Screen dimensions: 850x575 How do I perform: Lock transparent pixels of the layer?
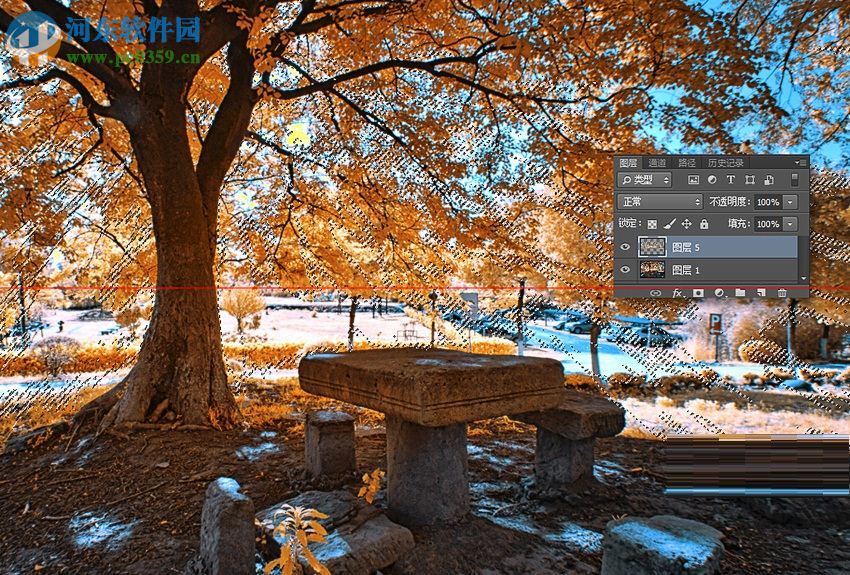click(652, 224)
